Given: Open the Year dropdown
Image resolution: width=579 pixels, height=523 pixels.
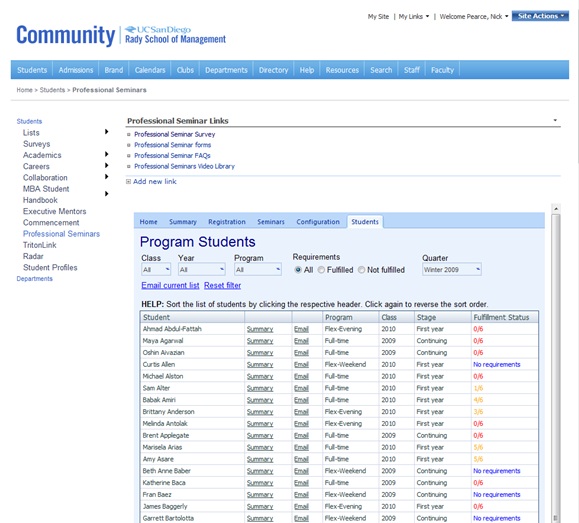Looking at the screenshot, I should [202, 269].
